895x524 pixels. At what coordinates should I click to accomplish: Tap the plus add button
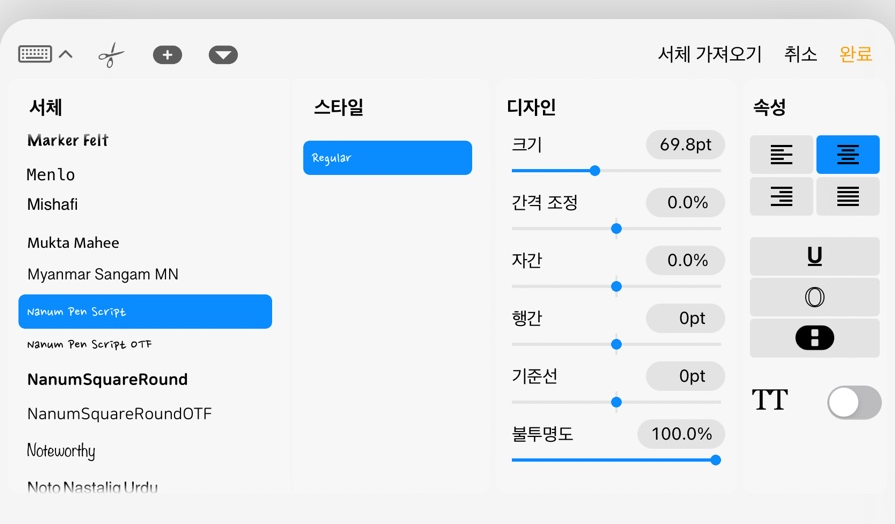[x=167, y=55]
